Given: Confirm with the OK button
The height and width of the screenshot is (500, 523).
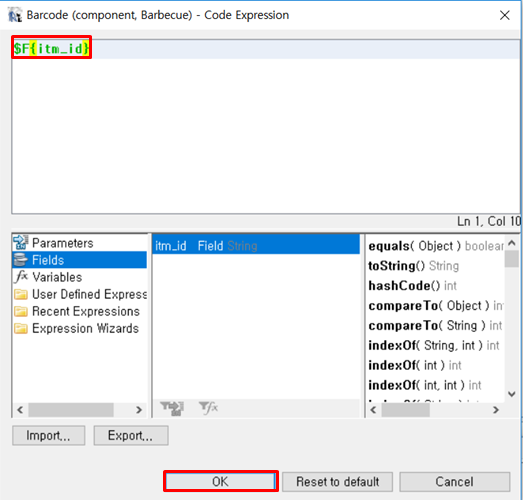Looking at the screenshot, I should [220, 481].
